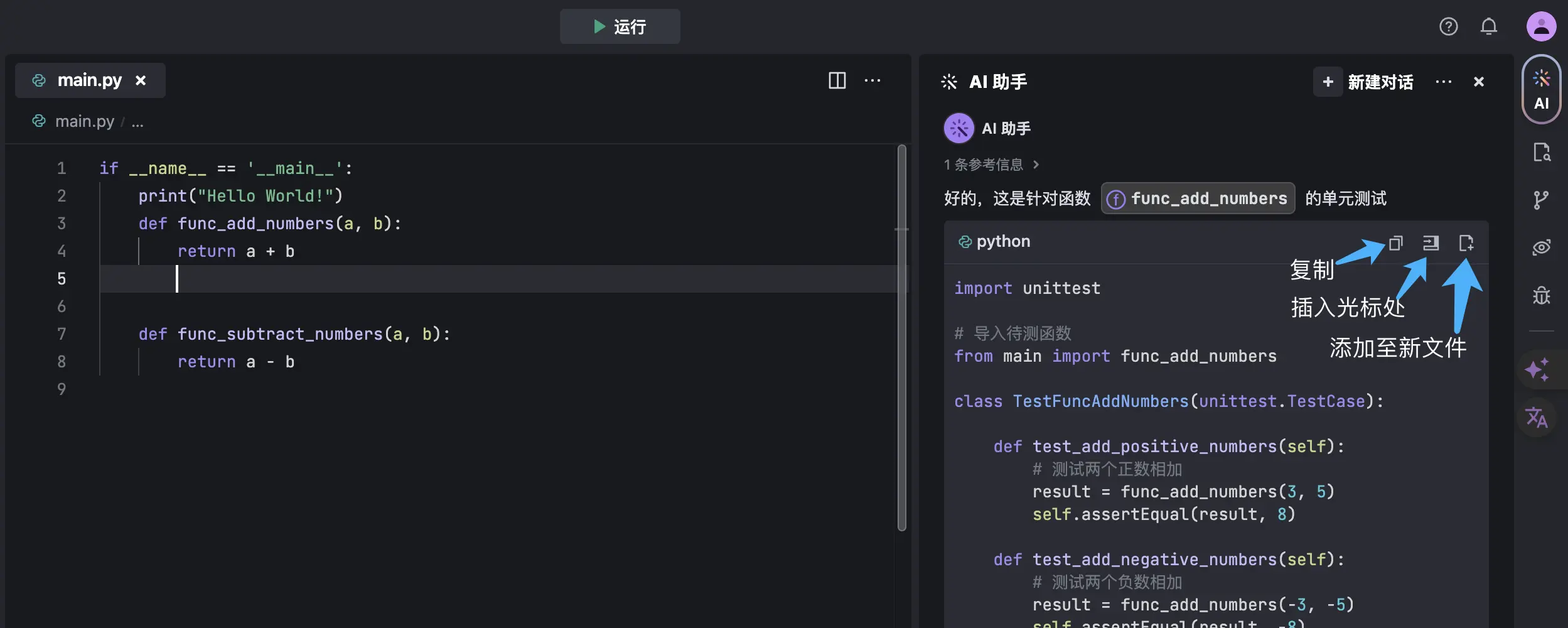Viewport: 1568px width, 628px height.
Task: Click the main.py tab file icon
Action: (x=39, y=80)
